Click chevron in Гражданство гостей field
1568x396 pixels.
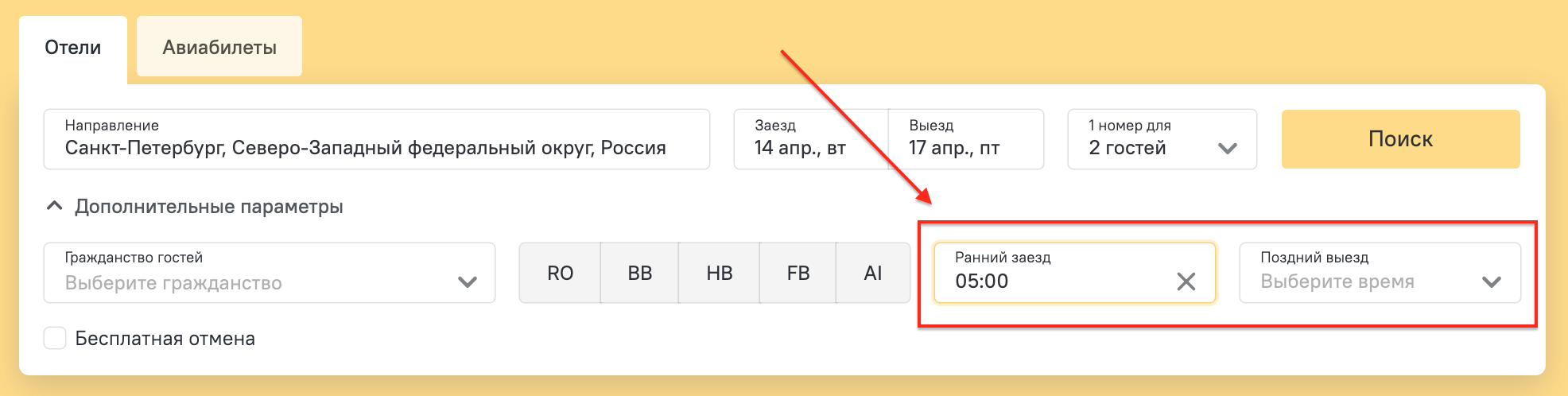click(x=468, y=281)
